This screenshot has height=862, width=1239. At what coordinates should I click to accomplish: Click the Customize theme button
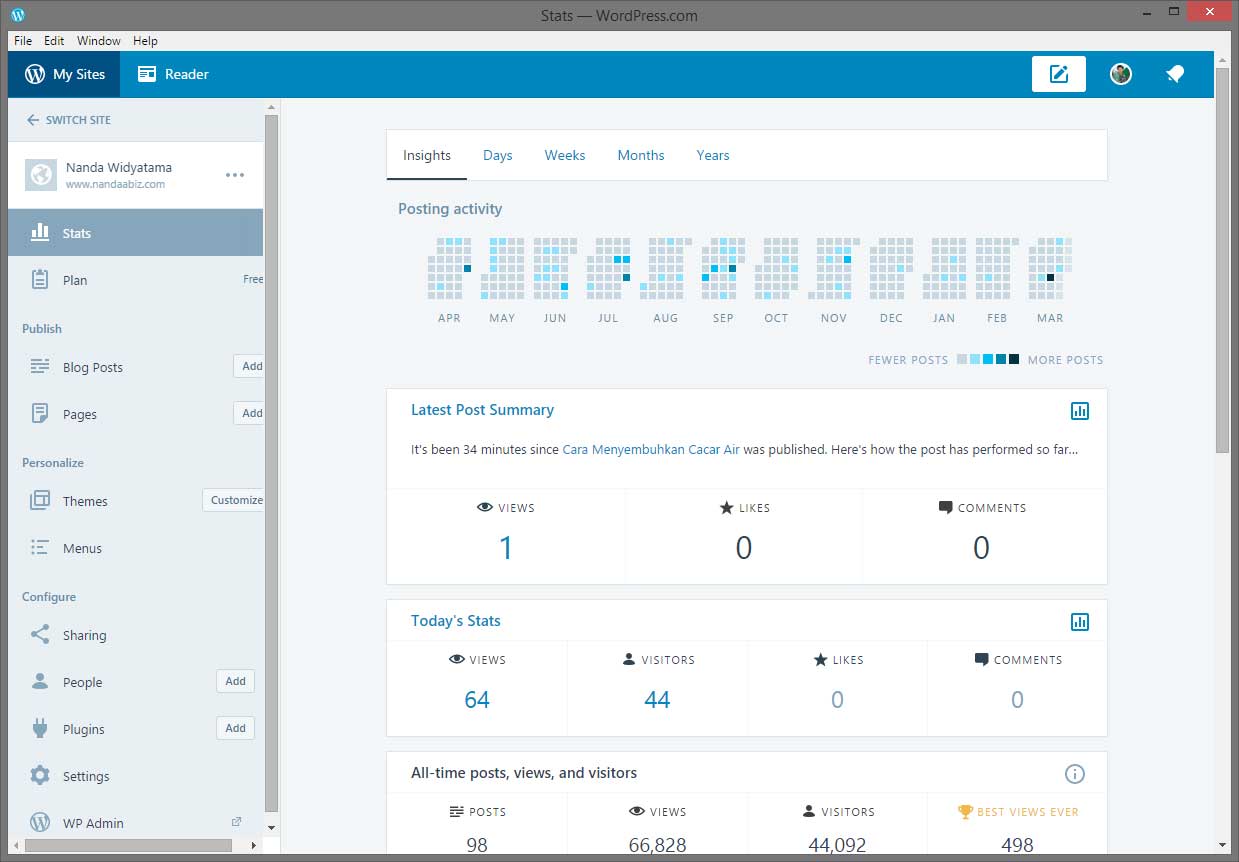pos(234,500)
